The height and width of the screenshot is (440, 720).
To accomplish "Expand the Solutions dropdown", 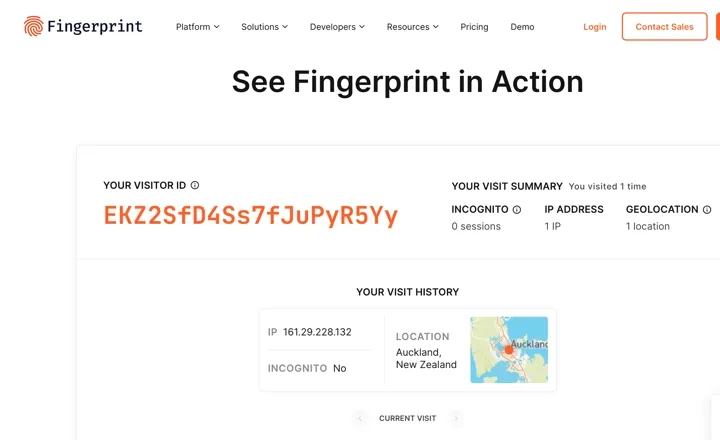I will (x=264, y=27).
